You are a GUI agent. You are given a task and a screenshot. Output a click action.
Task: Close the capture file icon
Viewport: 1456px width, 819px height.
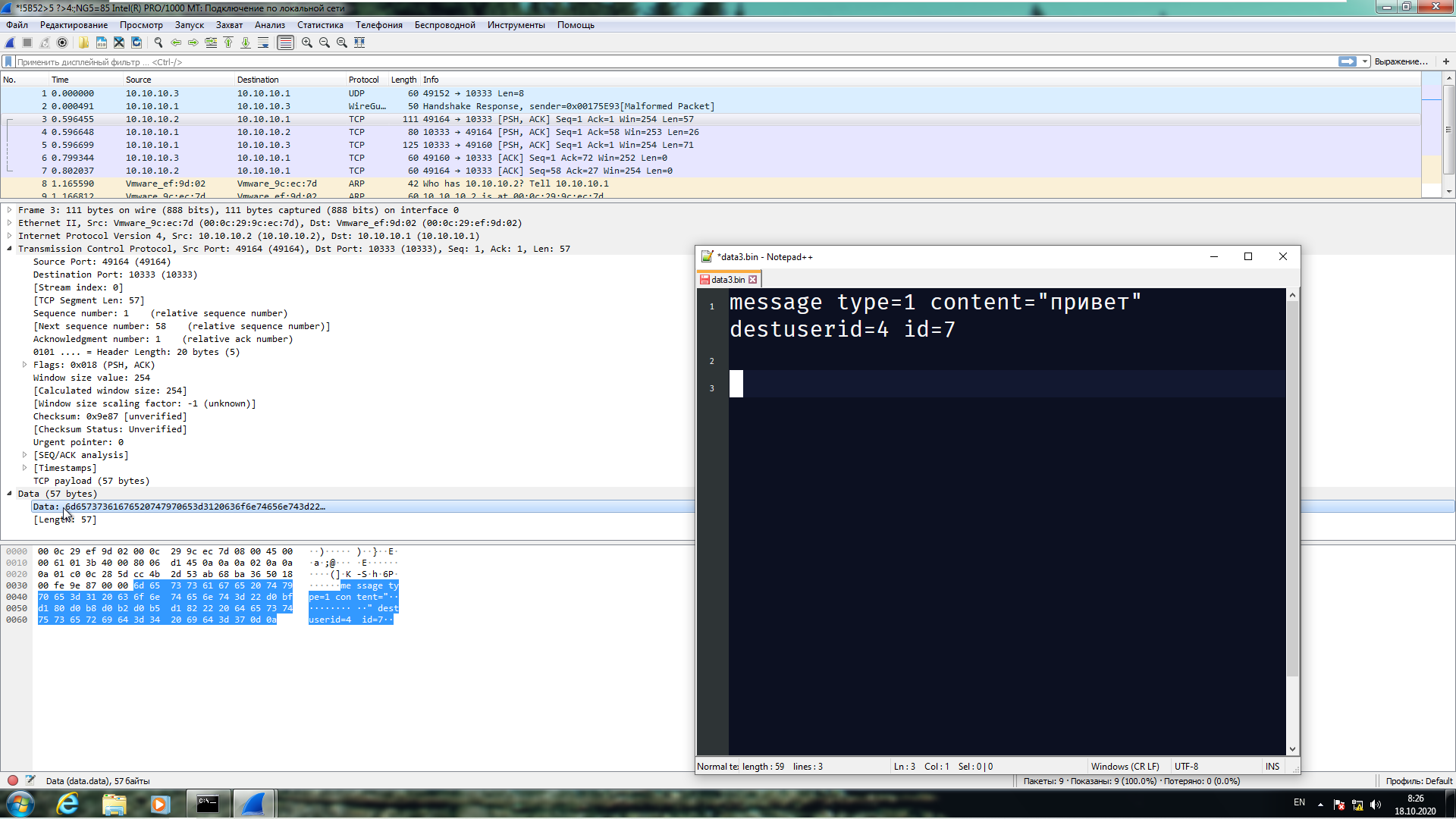point(119,42)
